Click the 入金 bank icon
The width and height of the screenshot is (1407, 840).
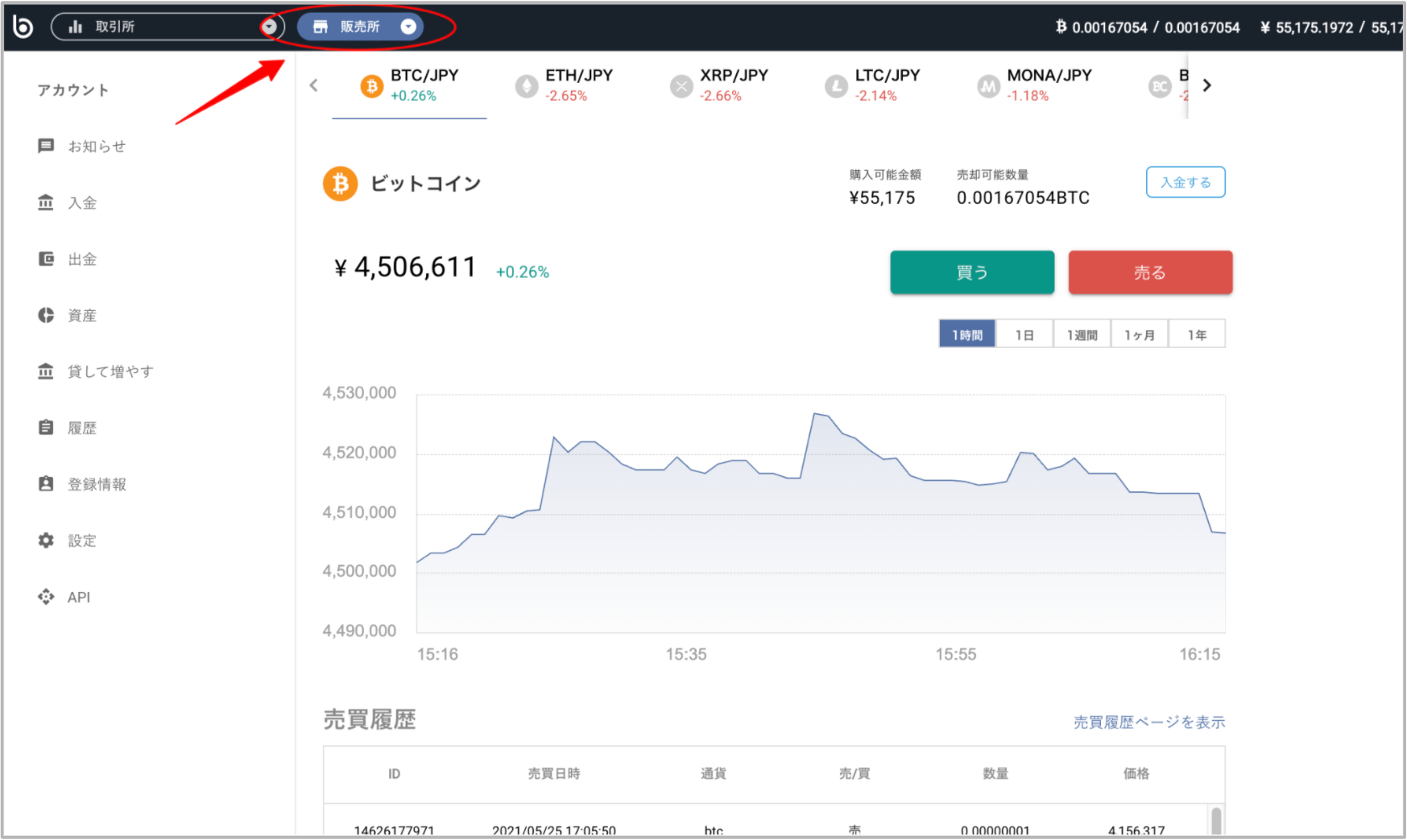point(46,202)
